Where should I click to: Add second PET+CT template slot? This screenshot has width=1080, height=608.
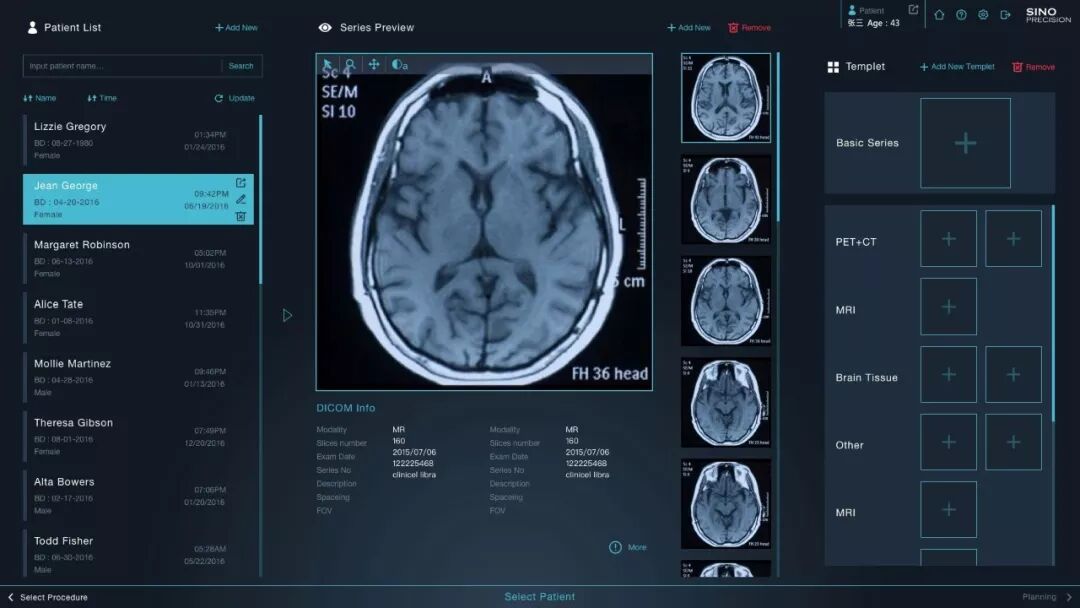tap(1013, 239)
